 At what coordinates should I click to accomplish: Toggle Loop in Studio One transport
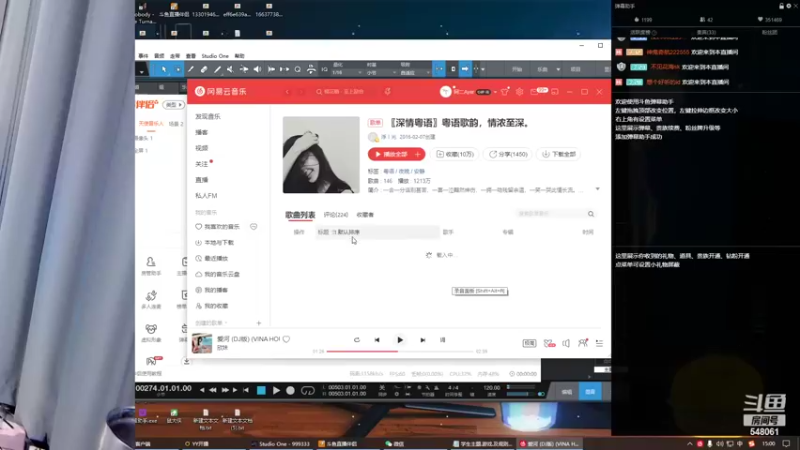coord(308,391)
